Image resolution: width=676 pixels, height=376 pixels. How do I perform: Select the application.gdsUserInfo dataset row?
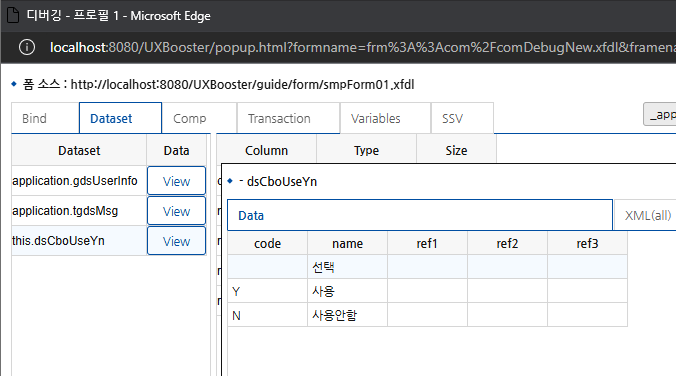[79, 181]
